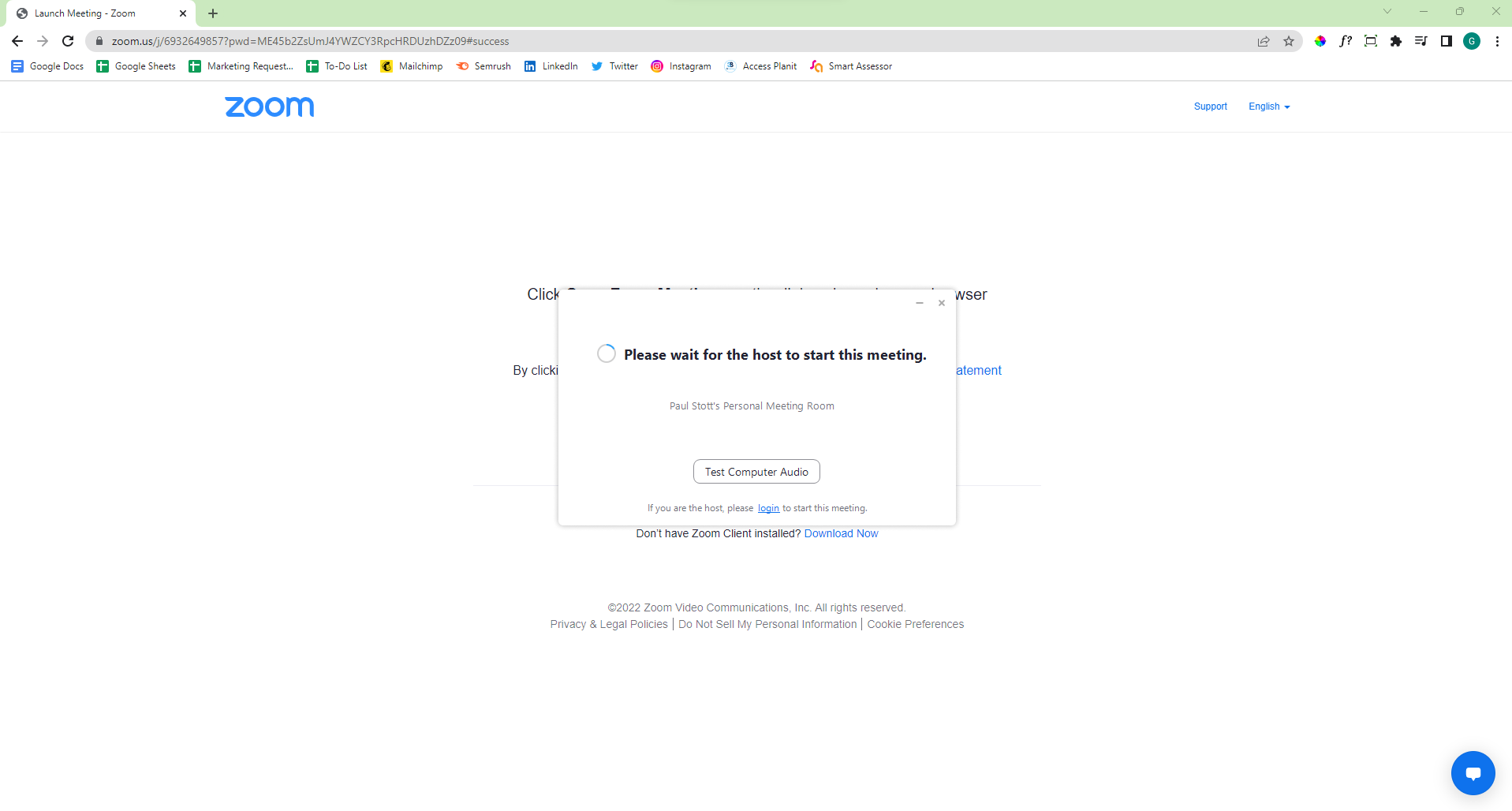Open a new browser tab
1512x811 pixels.
point(213,13)
